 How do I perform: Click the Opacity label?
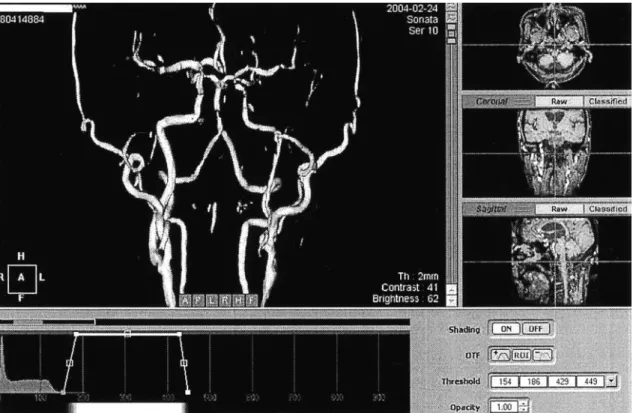[x=465, y=408]
